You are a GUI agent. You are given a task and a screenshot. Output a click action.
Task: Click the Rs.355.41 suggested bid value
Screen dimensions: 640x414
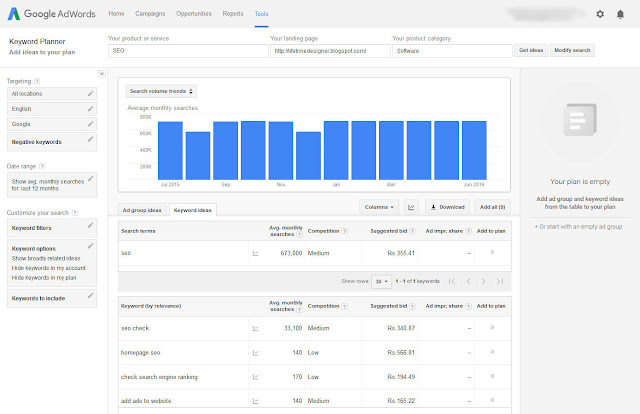click(x=401, y=253)
